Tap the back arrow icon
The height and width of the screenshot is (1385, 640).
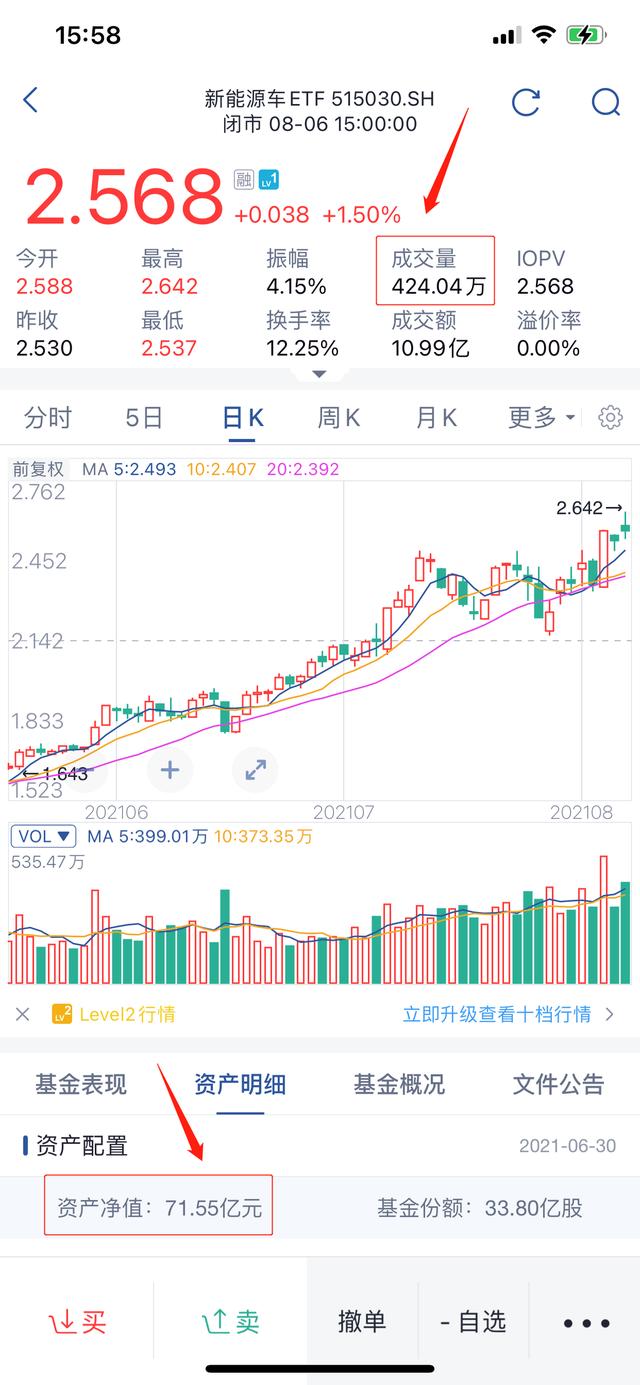31,100
